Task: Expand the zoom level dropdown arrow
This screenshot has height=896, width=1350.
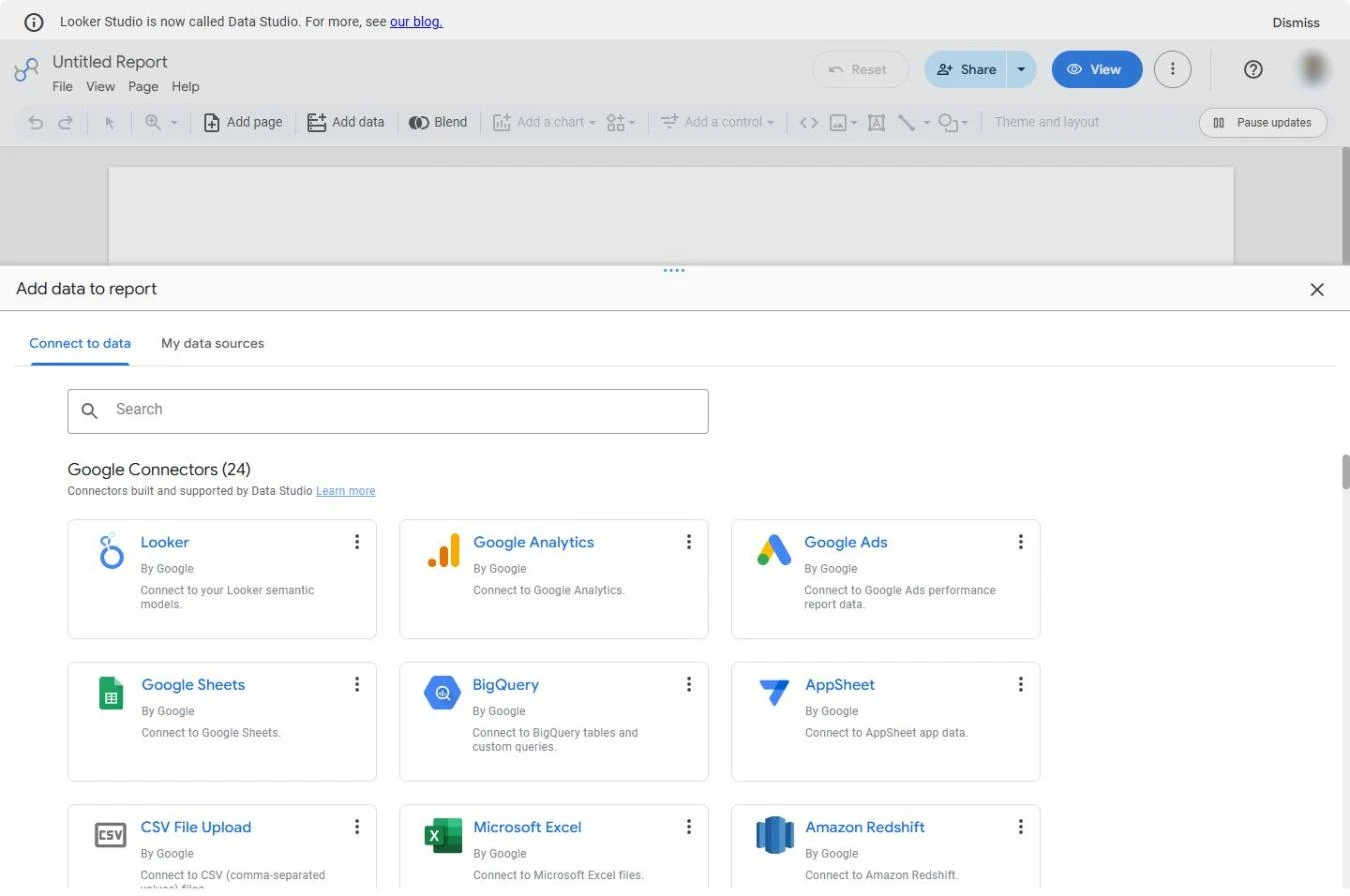Action: click(x=174, y=123)
